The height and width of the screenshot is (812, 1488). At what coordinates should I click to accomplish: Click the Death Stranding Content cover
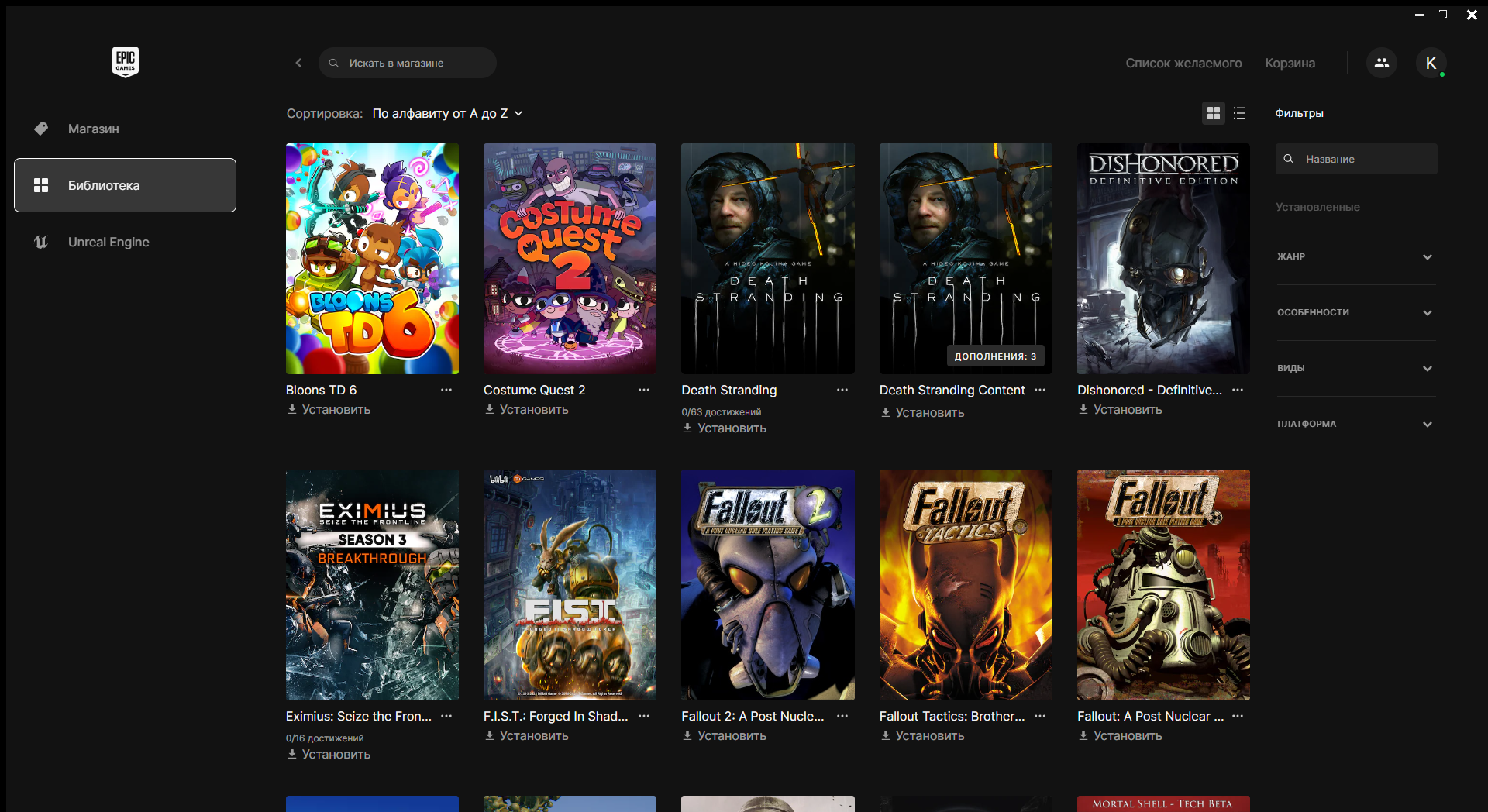tap(966, 259)
